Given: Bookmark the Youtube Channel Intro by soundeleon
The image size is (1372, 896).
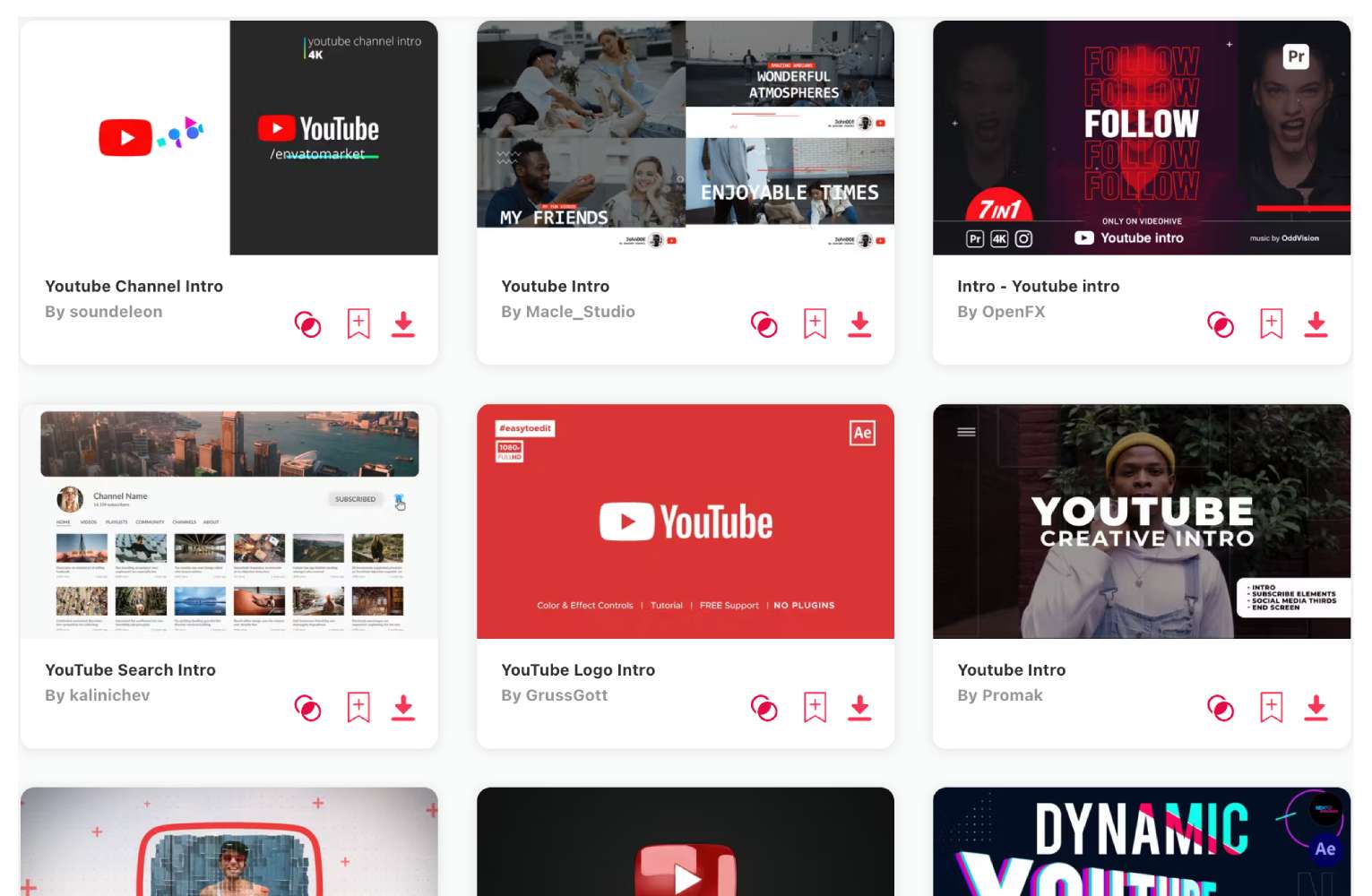Looking at the screenshot, I should click(x=358, y=323).
